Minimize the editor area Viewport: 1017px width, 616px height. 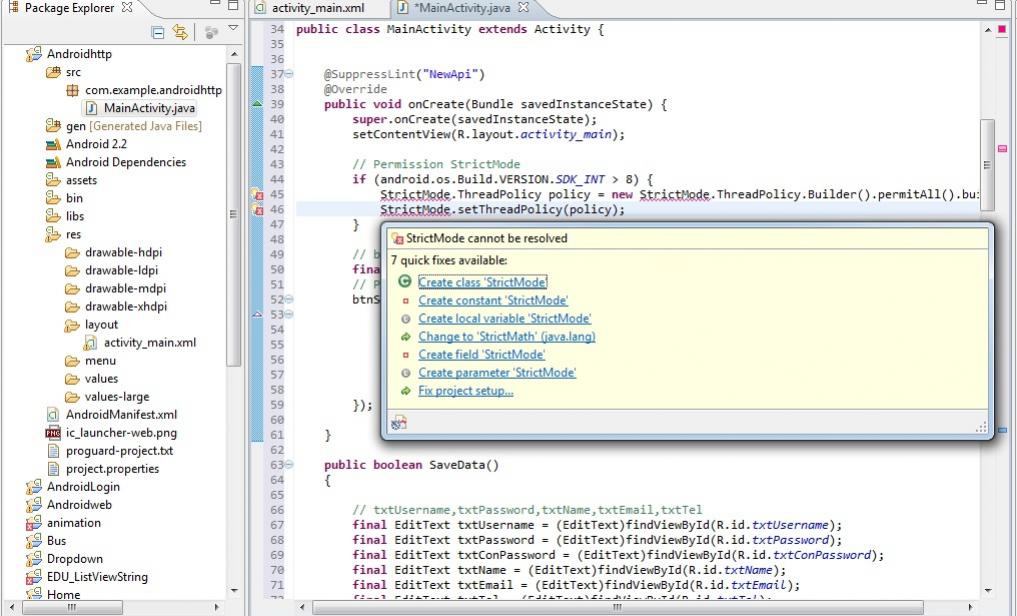point(982,4)
